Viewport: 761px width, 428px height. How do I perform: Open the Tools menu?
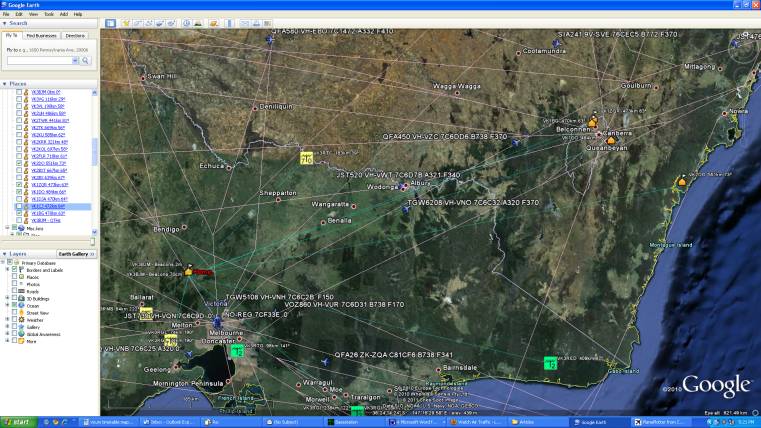pyautogui.click(x=49, y=14)
